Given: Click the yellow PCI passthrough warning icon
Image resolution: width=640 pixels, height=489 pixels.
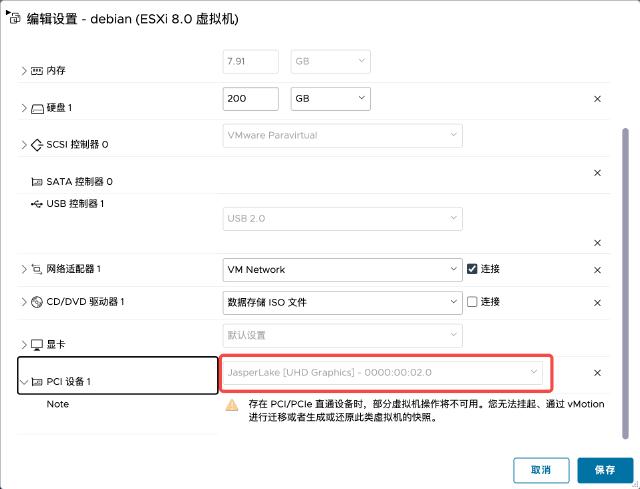Looking at the screenshot, I should coord(231,405).
